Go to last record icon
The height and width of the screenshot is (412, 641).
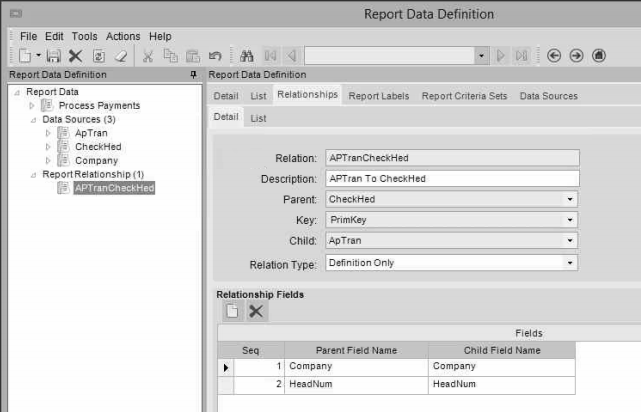521,56
